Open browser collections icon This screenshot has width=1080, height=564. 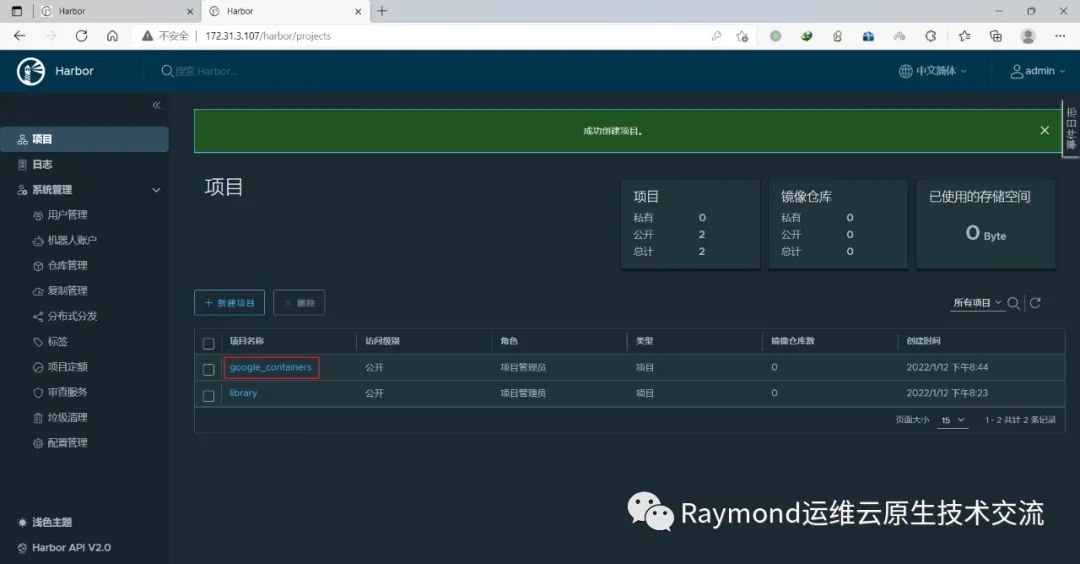click(995, 36)
